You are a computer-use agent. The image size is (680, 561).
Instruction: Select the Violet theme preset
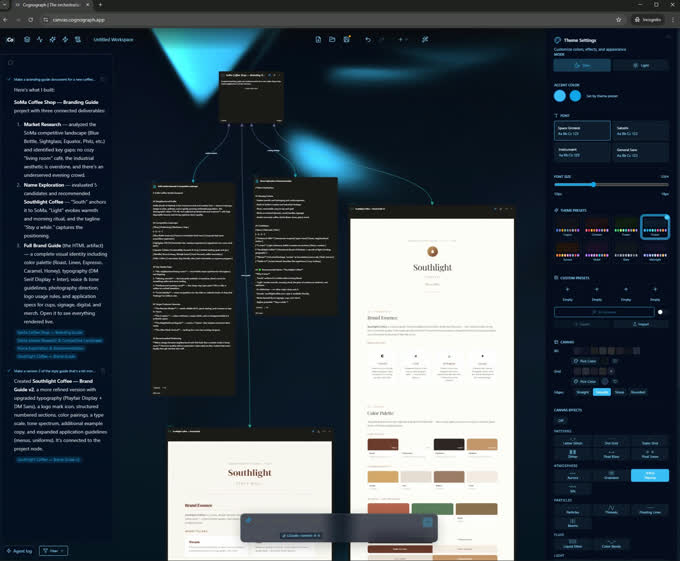point(597,252)
